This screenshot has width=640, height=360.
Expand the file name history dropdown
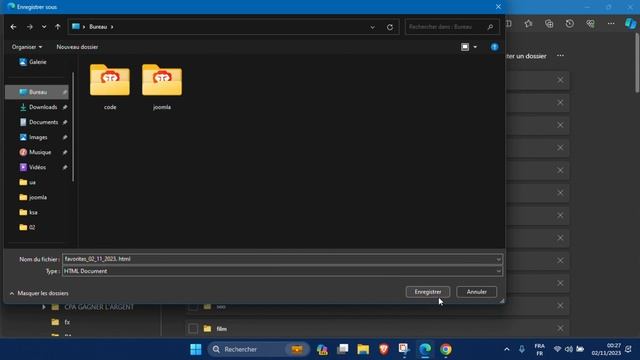point(498,259)
